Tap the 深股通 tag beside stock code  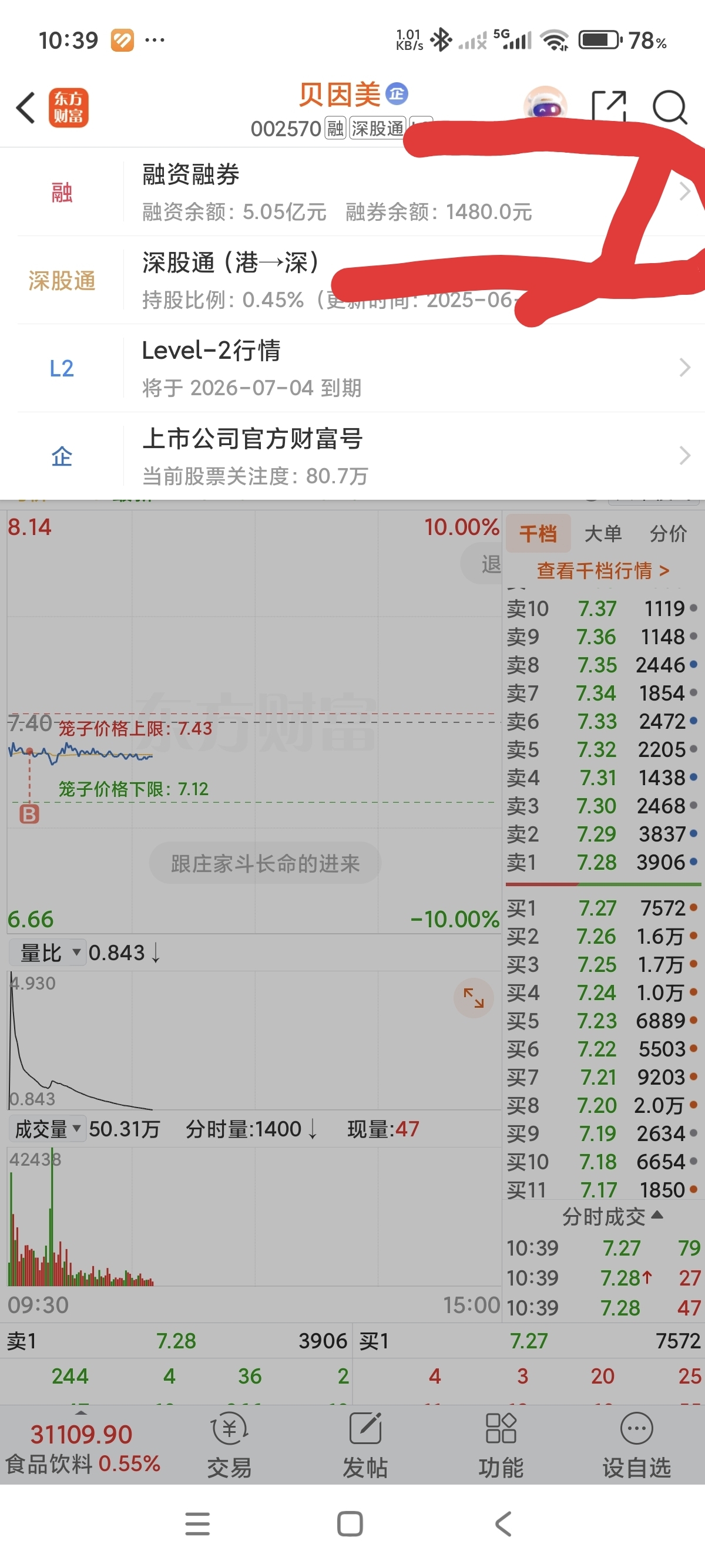coord(377,129)
